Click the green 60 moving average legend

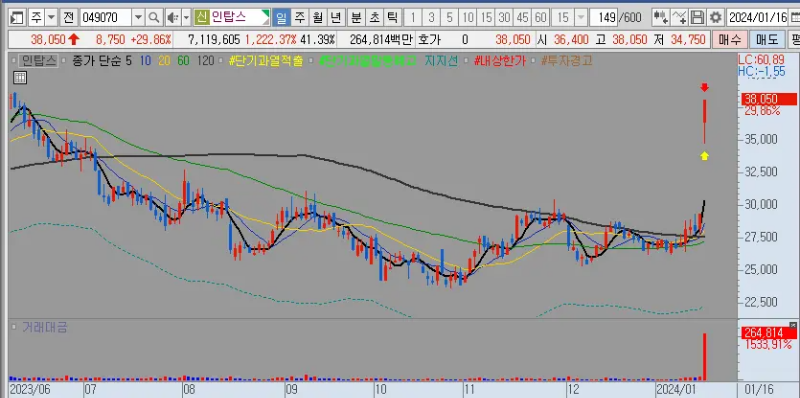click(x=183, y=61)
